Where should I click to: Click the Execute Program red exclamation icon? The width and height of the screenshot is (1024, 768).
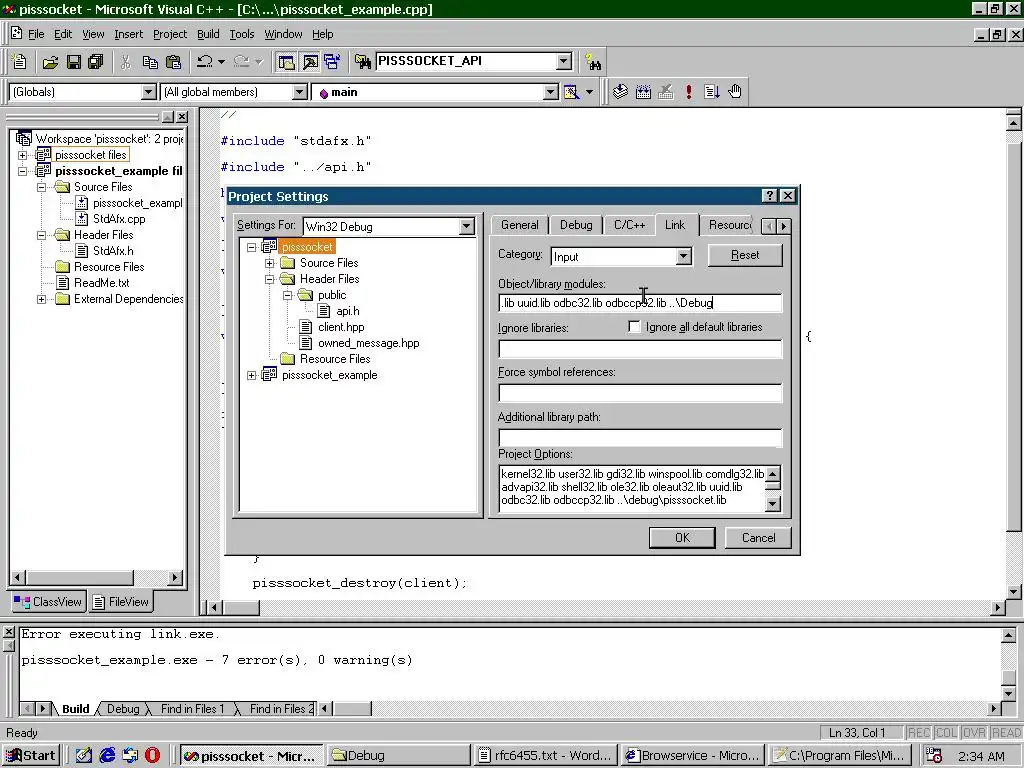click(x=688, y=92)
